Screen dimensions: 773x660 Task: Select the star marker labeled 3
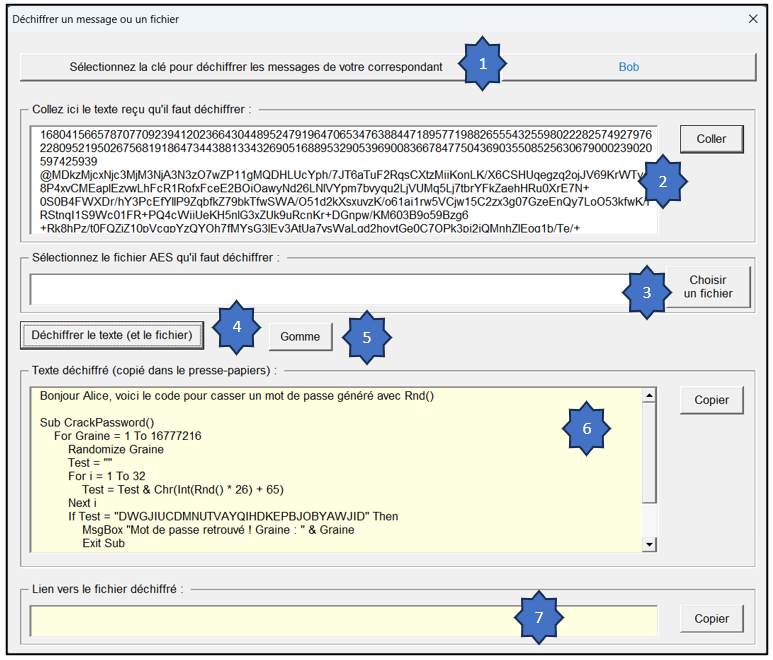(x=647, y=292)
